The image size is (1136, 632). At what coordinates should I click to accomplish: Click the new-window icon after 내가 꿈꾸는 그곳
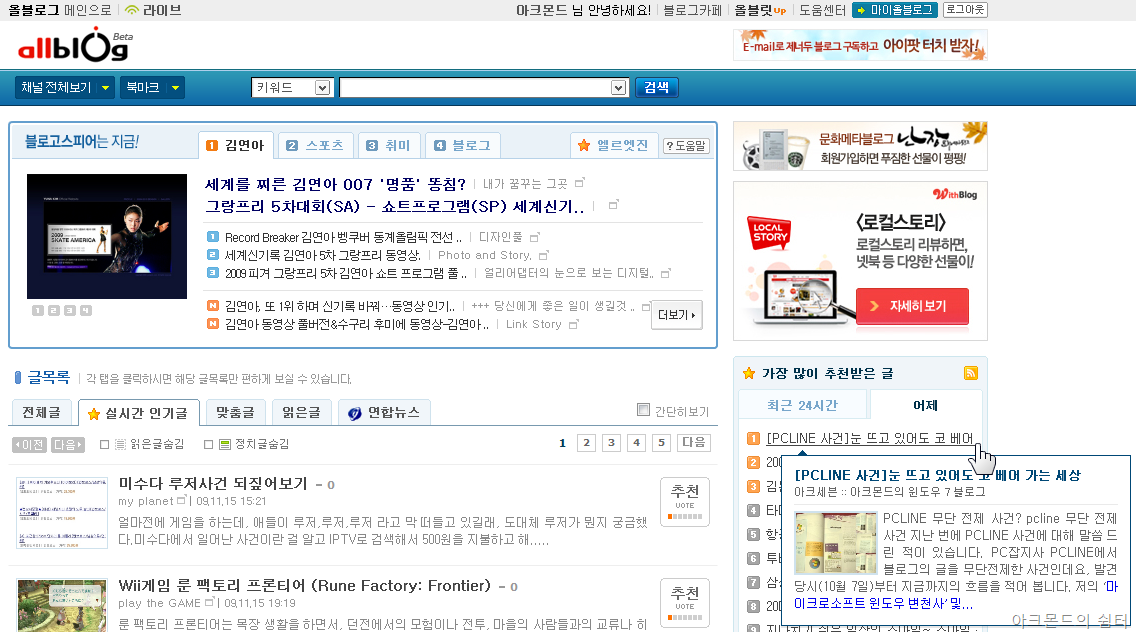580,183
